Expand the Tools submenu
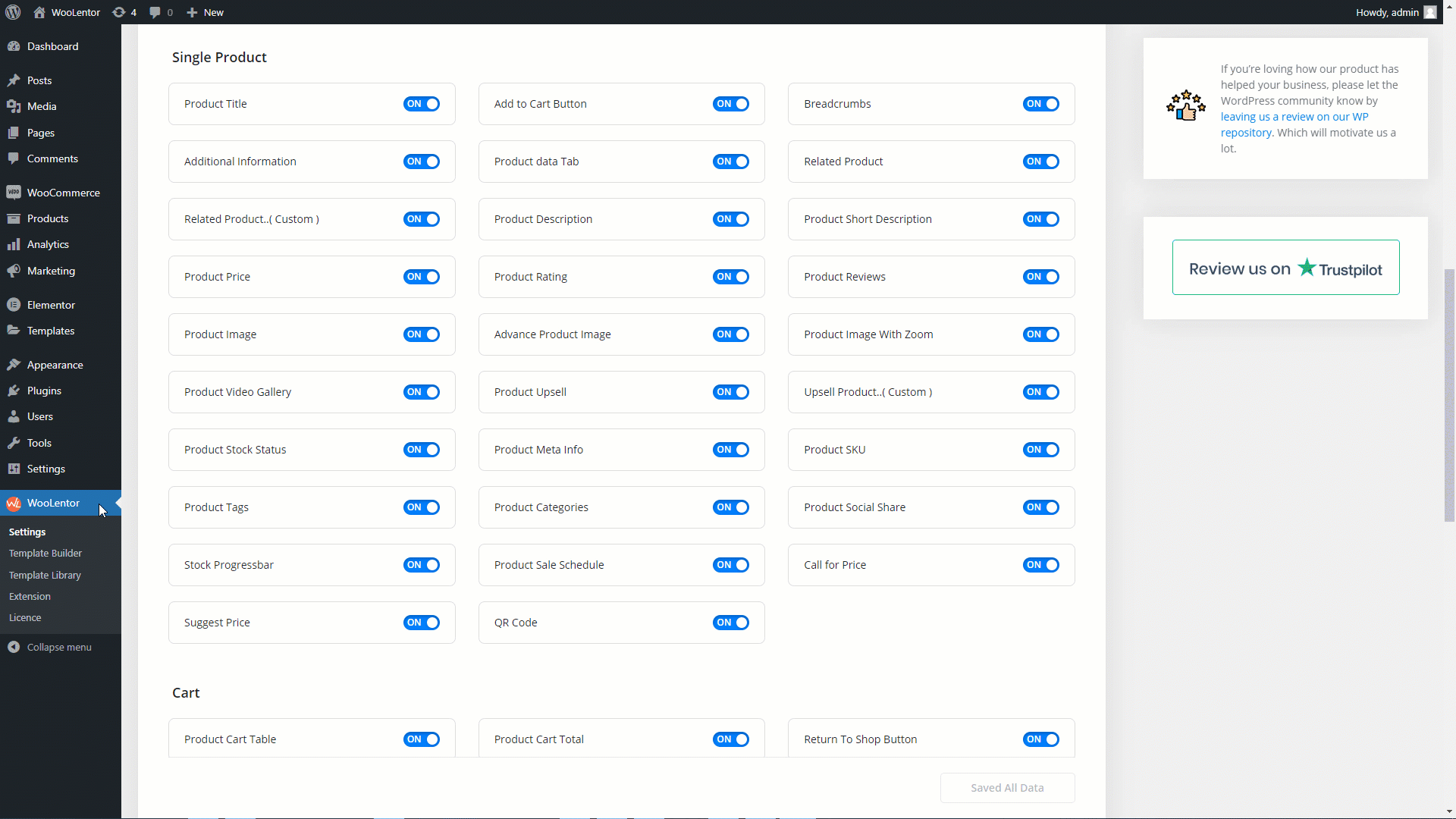1456x819 pixels. click(x=38, y=443)
